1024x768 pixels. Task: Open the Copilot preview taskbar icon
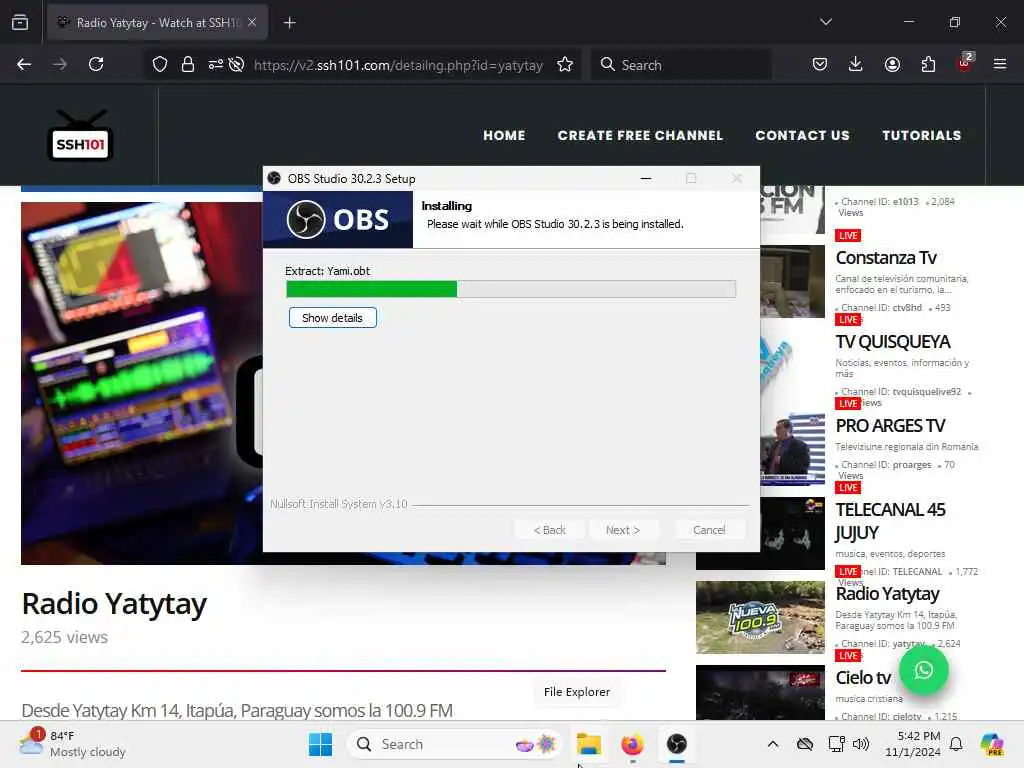tap(992, 744)
